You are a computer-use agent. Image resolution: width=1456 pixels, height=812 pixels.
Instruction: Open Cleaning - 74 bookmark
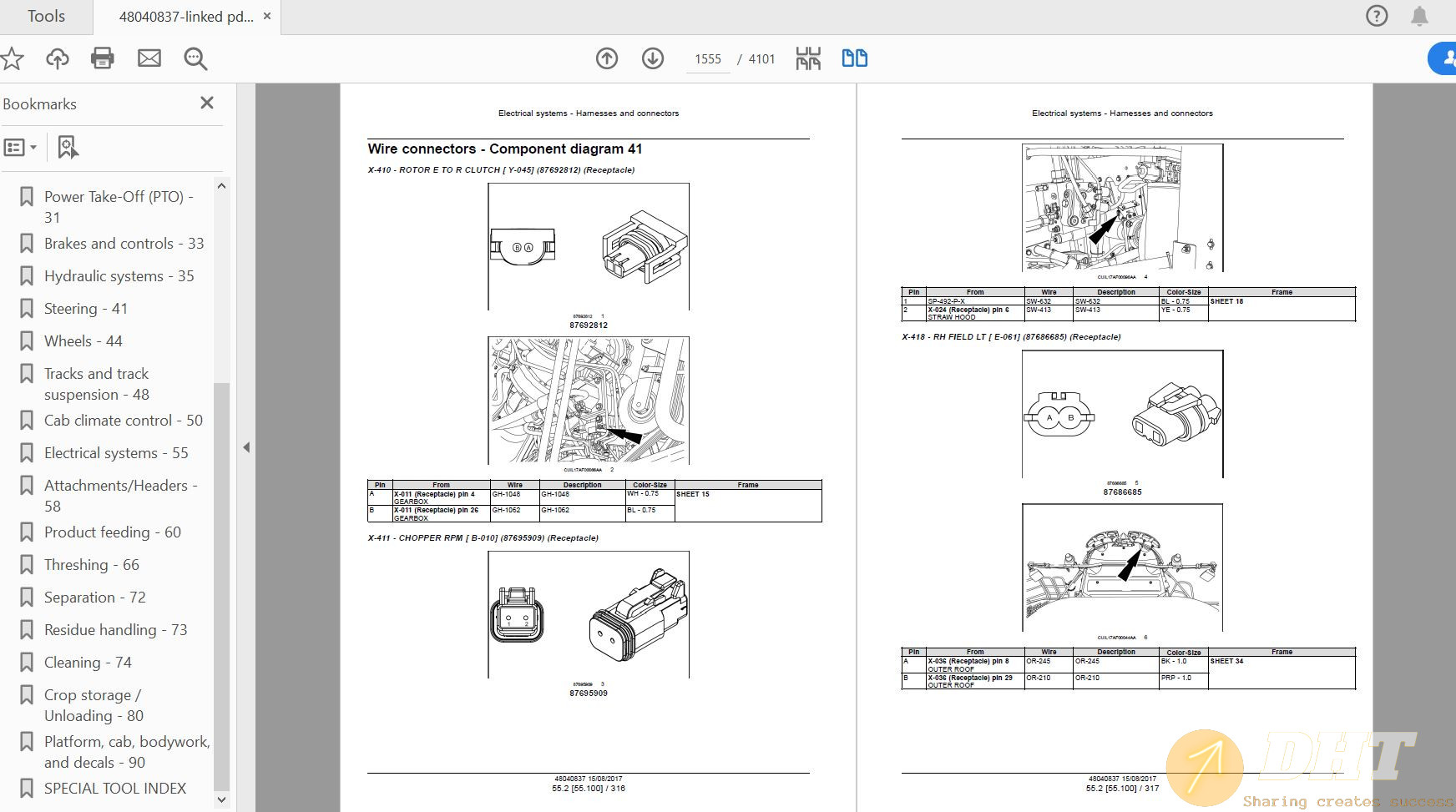88,663
